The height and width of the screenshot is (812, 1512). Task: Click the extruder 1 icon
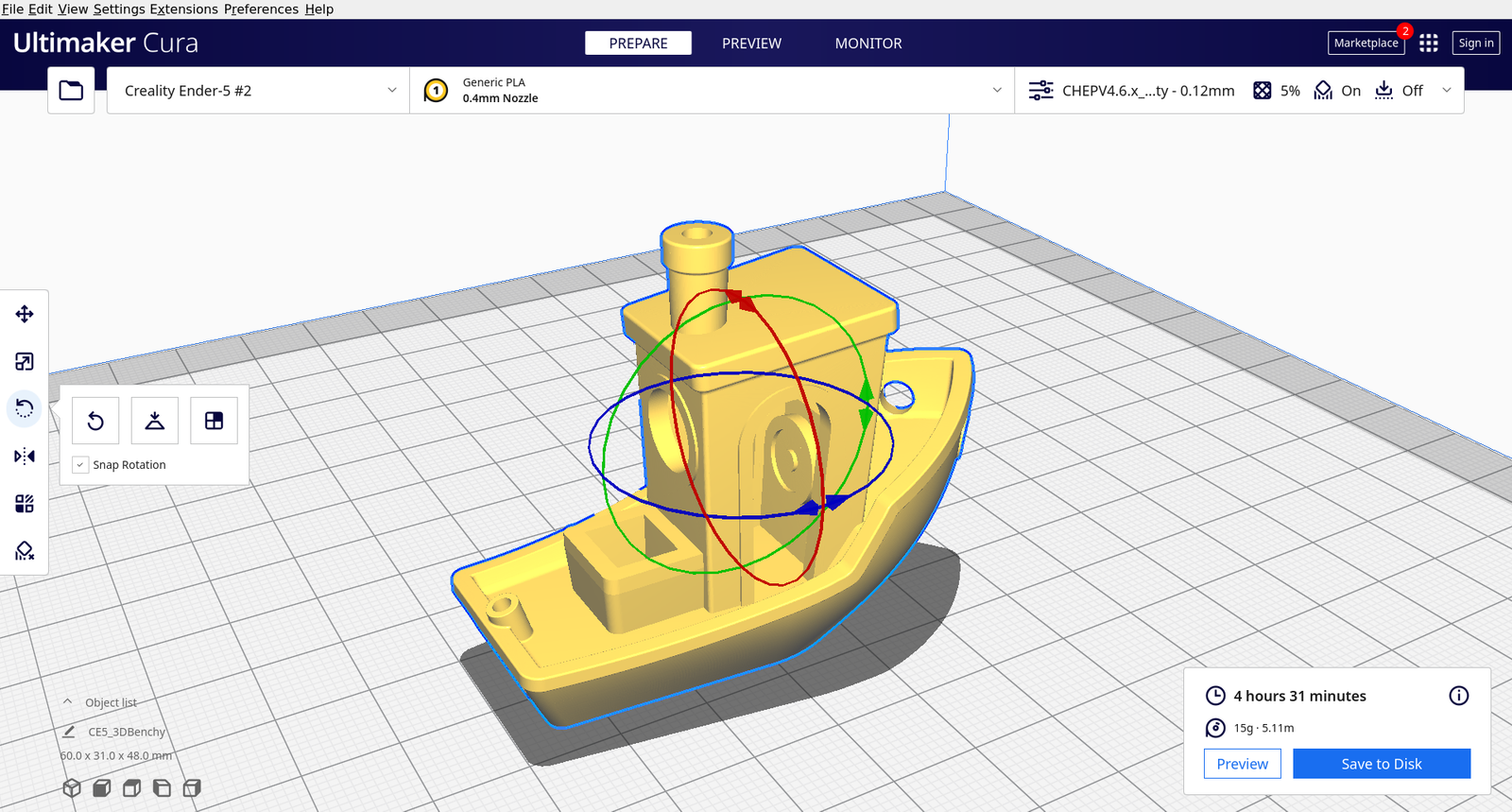[x=436, y=91]
